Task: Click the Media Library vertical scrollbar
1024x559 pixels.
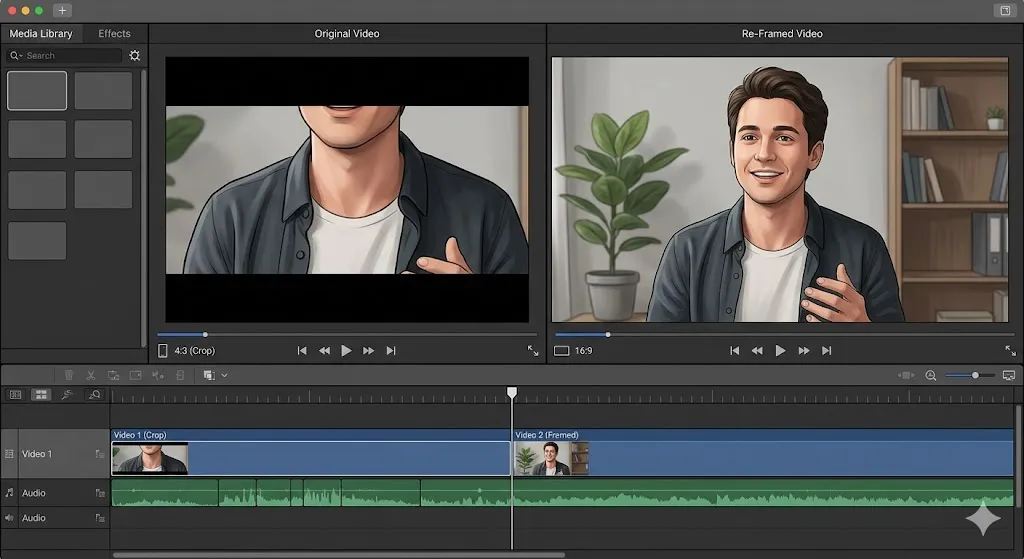Action: click(144, 208)
